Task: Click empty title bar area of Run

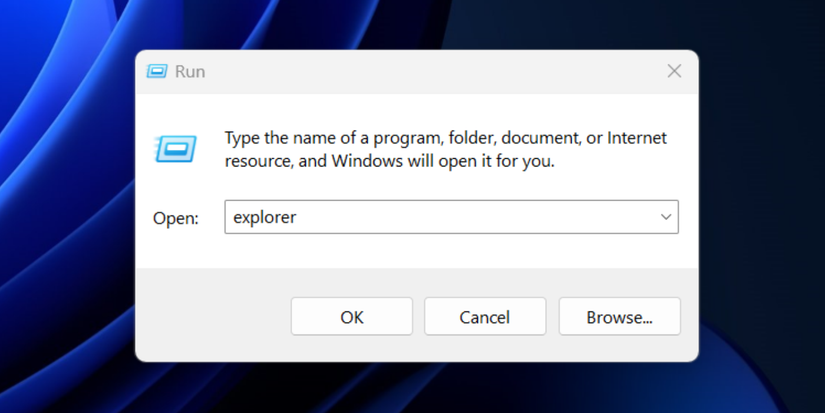Action: pos(420,71)
